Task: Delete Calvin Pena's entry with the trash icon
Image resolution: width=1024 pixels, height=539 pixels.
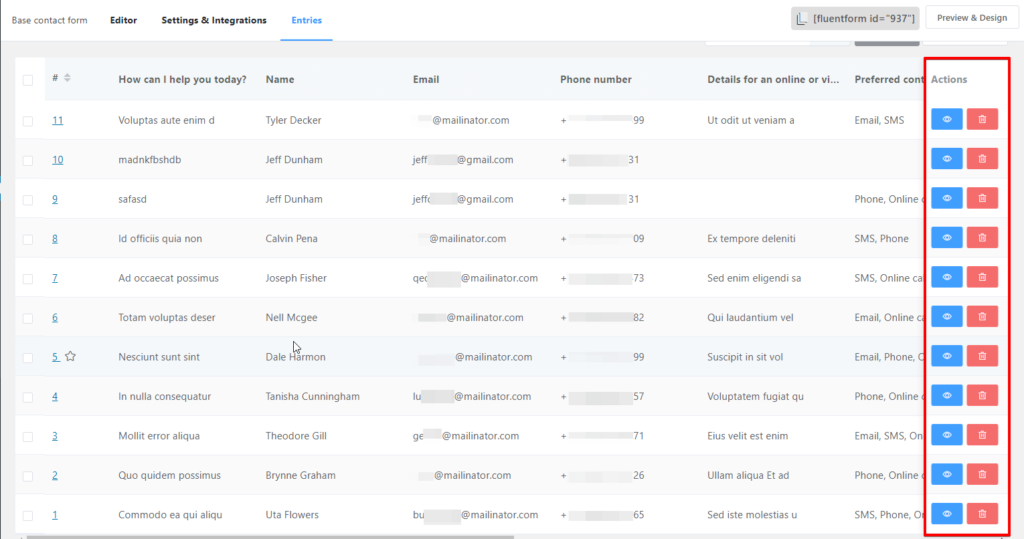Action: coord(982,238)
